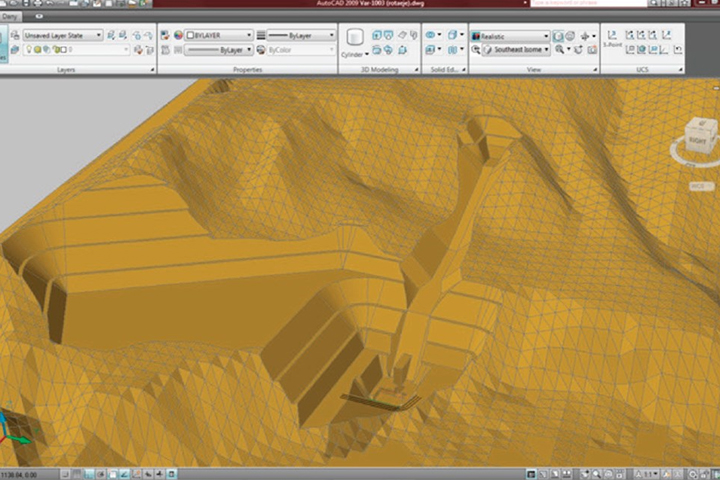This screenshot has width=720, height=480.
Task: Open the Southeast Isometric view dropdown
Action: [515, 49]
